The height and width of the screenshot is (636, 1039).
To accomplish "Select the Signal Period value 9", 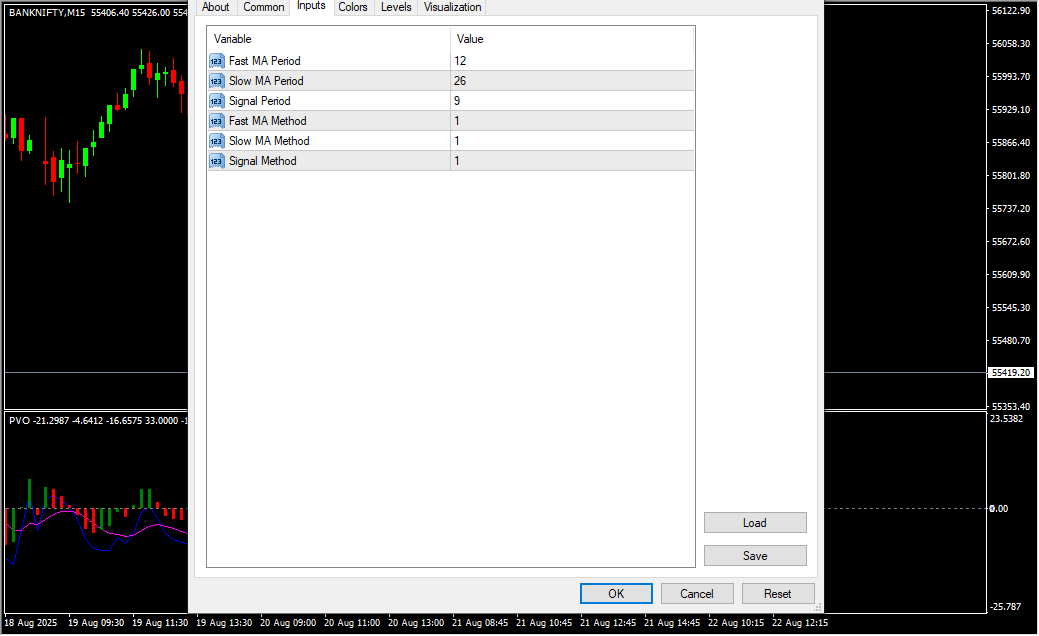I will [457, 101].
